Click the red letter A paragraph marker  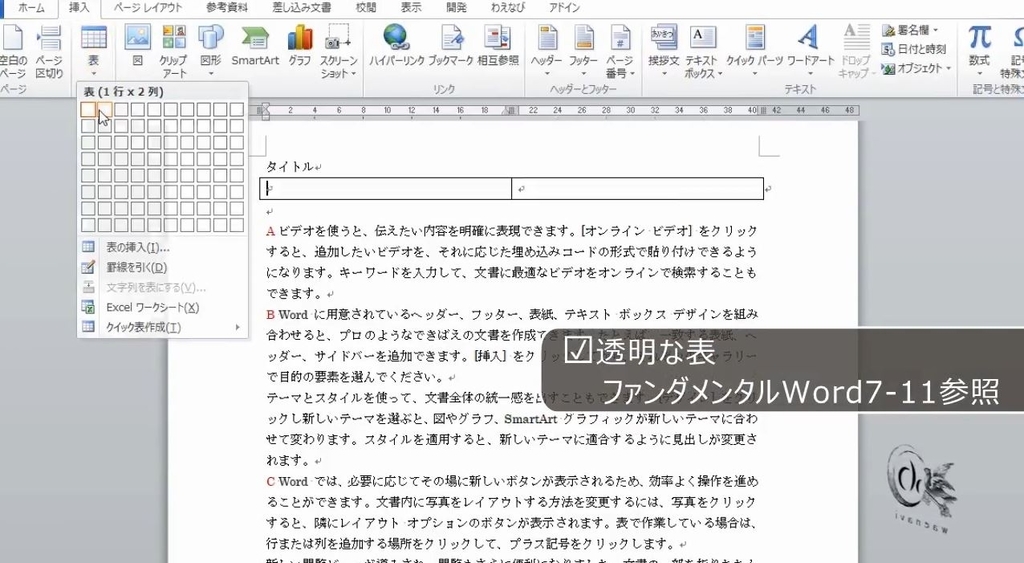270,231
